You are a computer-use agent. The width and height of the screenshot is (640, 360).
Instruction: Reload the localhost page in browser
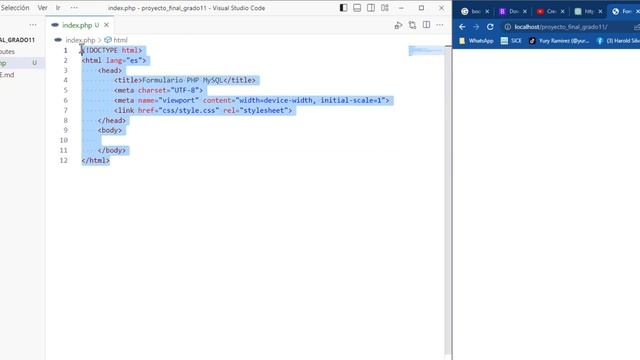(x=490, y=27)
